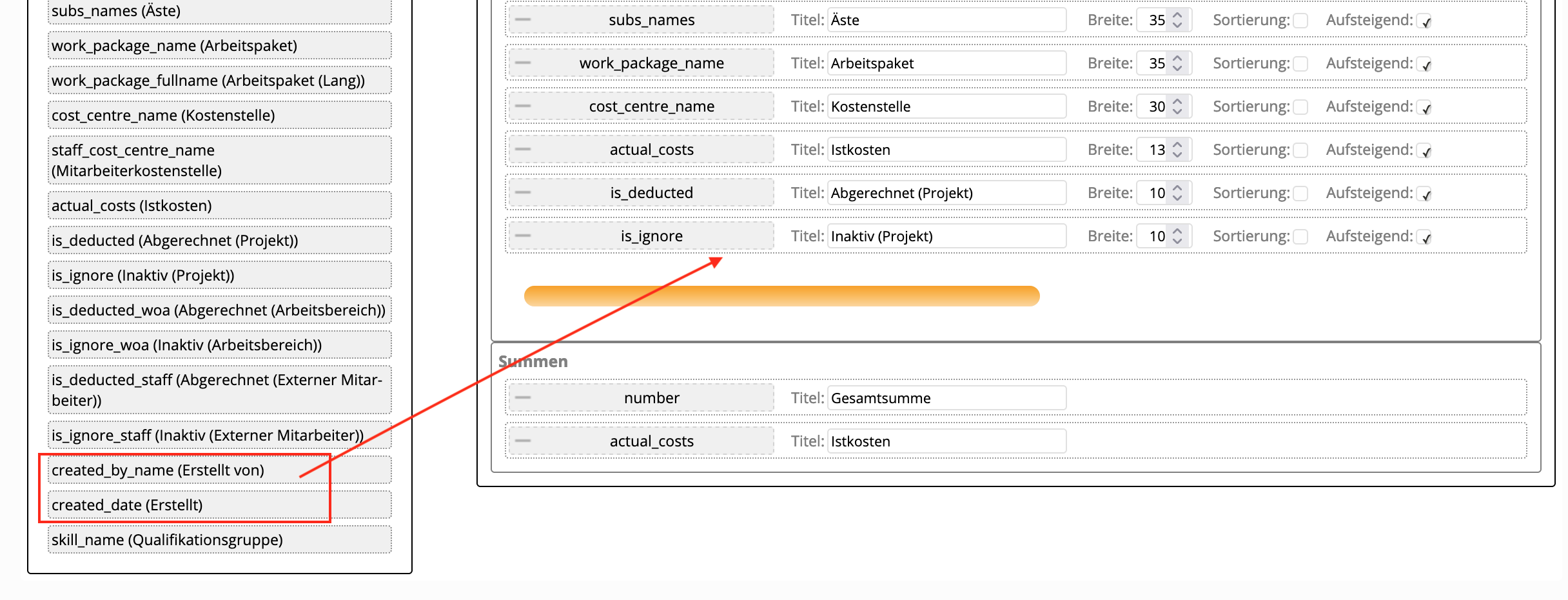Viewport: 1568px width, 600px height.
Task: Click the minus icon on the Summen actual_costs row
Action: click(x=523, y=441)
